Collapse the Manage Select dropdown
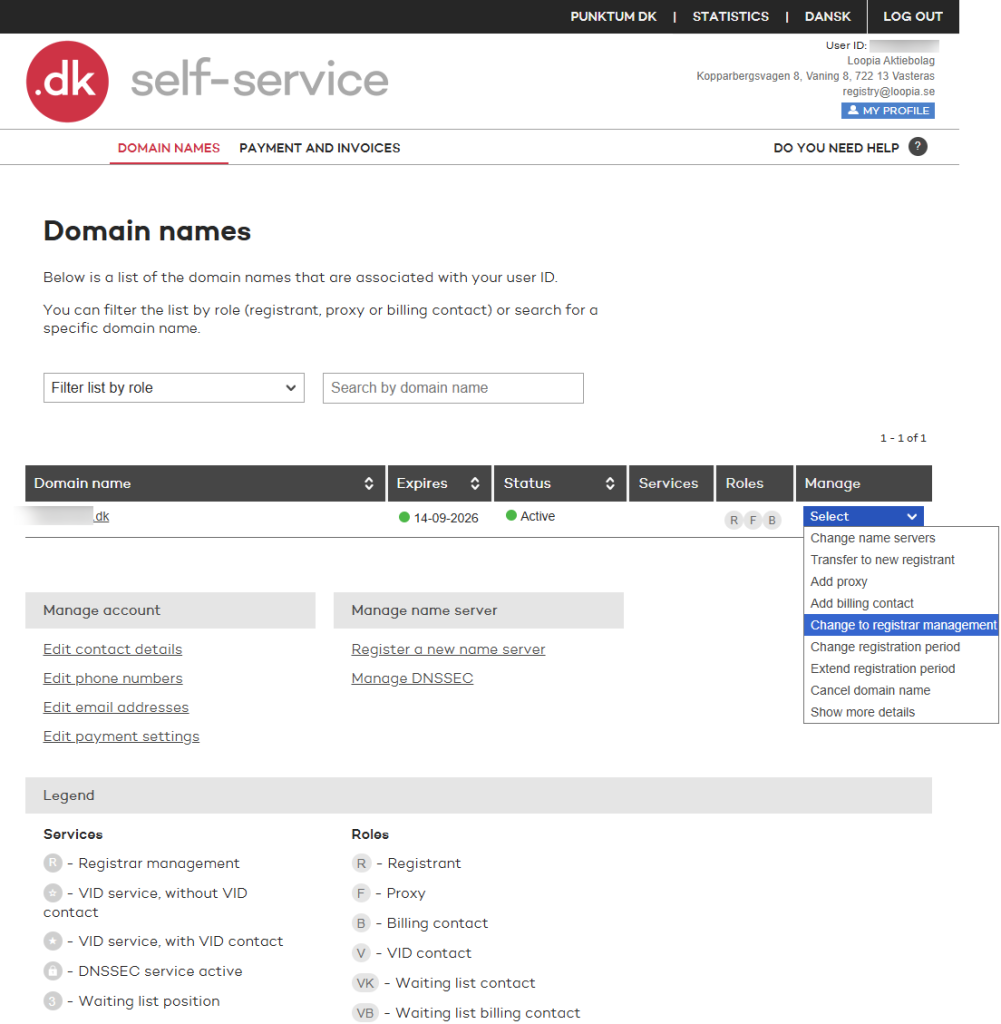Image resolution: width=1001 pixels, height=1024 pixels. (863, 516)
